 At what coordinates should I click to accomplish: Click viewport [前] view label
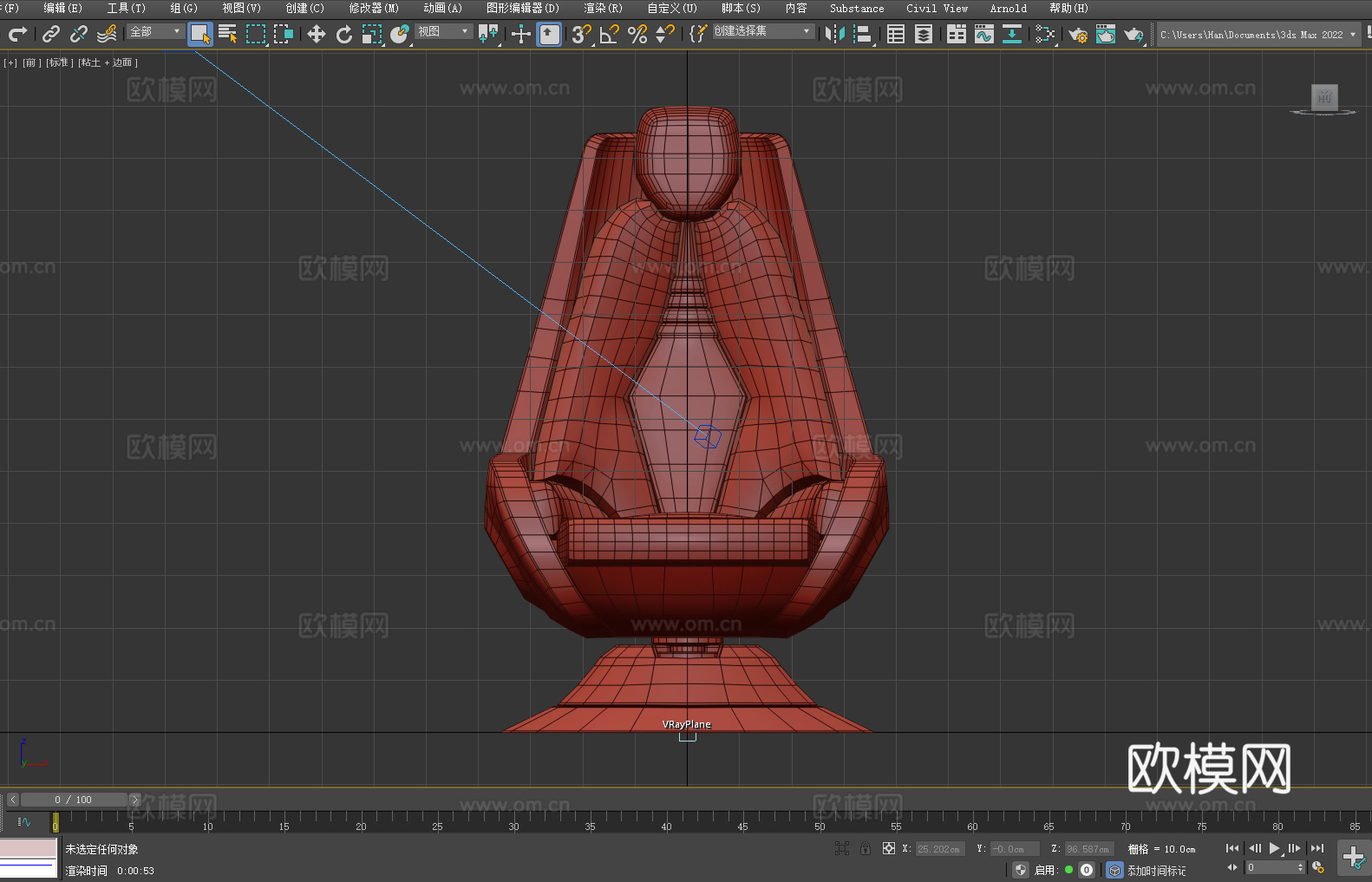32,62
